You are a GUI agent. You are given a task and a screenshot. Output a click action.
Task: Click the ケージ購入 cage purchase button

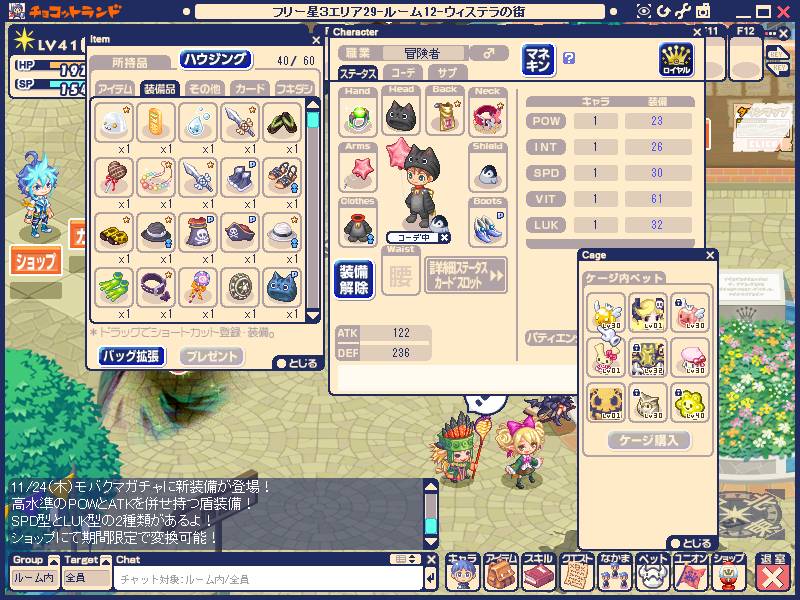[x=649, y=440]
